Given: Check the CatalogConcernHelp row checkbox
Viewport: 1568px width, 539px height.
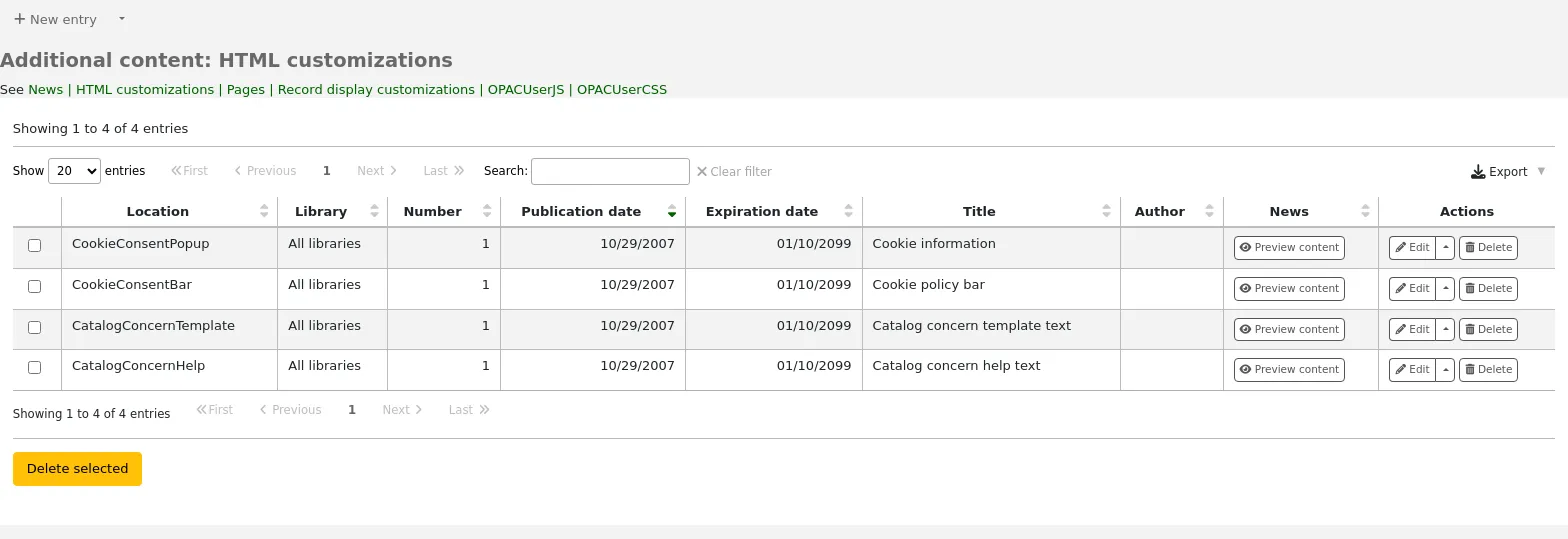Looking at the screenshot, I should point(35,367).
